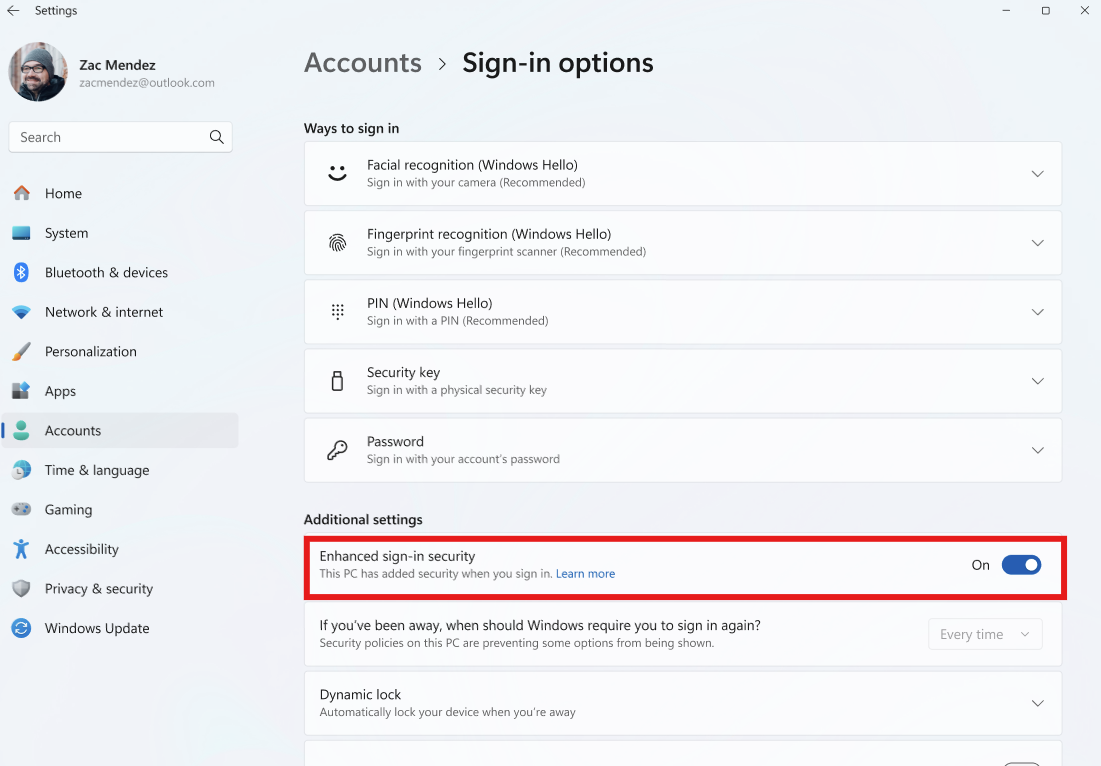
Task: Expand Fingerprint recognition chevron
Action: pyautogui.click(x=1037, y=243)
